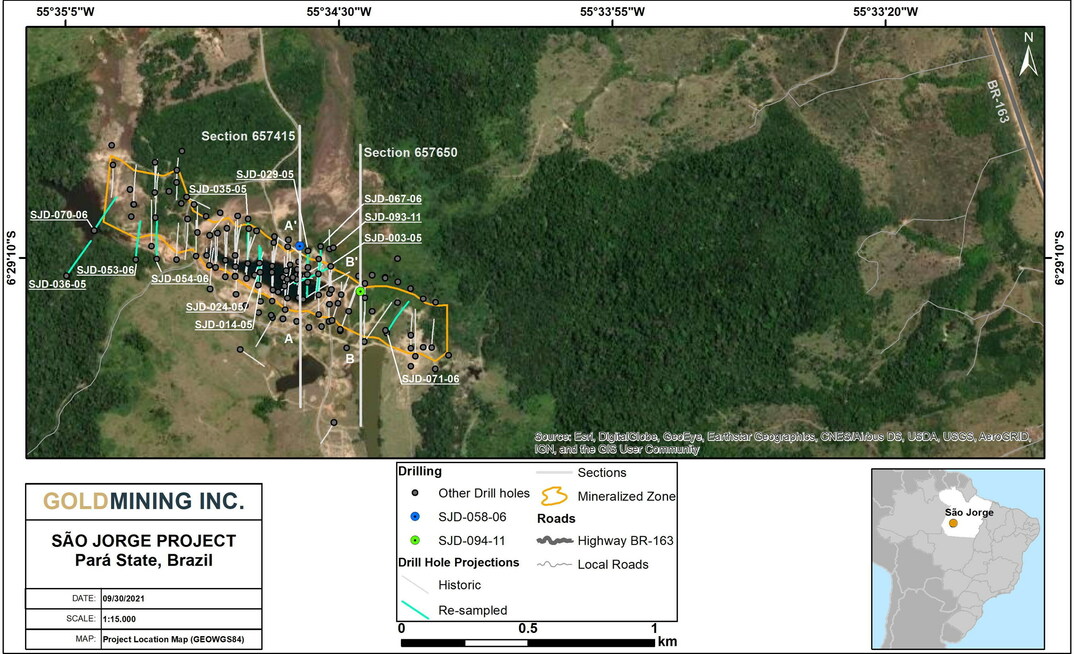Select the orange Mineralized Zone legend symbol

(553, 496)
